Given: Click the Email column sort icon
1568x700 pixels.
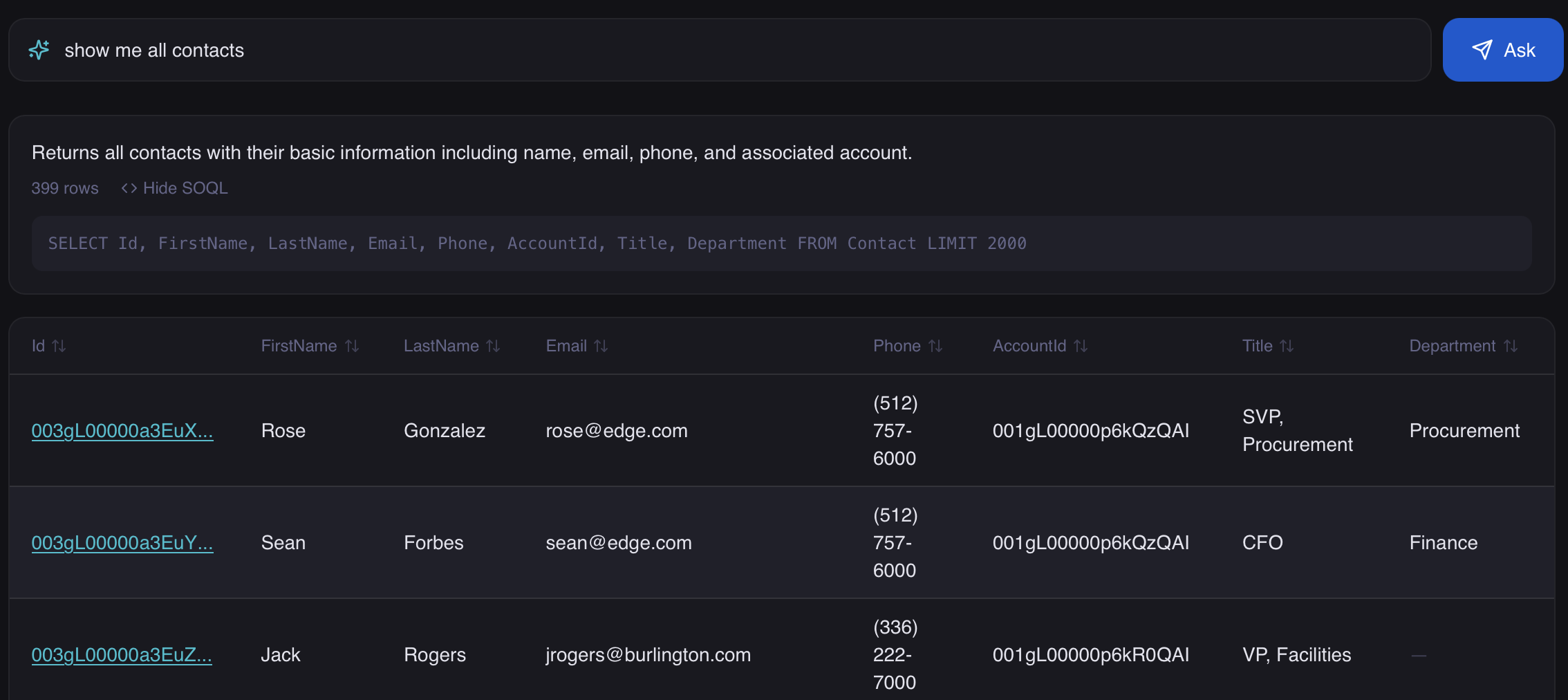Looking at the screenshot, I should point(601,346).
